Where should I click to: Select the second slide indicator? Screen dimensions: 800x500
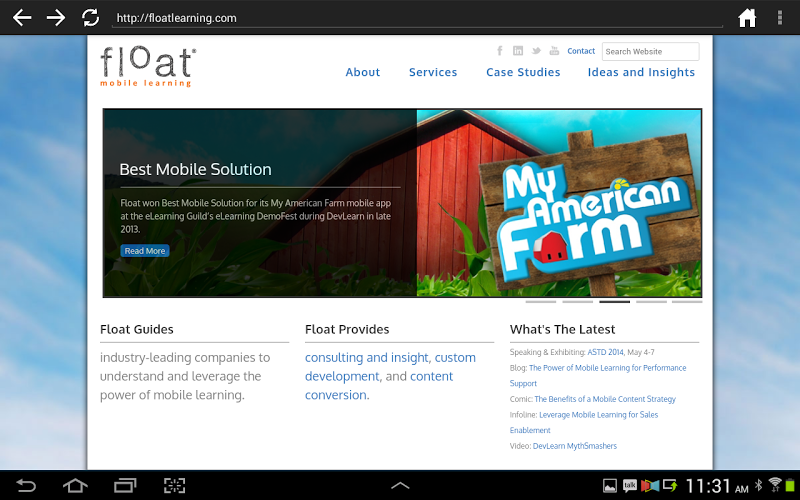(578, 302)
